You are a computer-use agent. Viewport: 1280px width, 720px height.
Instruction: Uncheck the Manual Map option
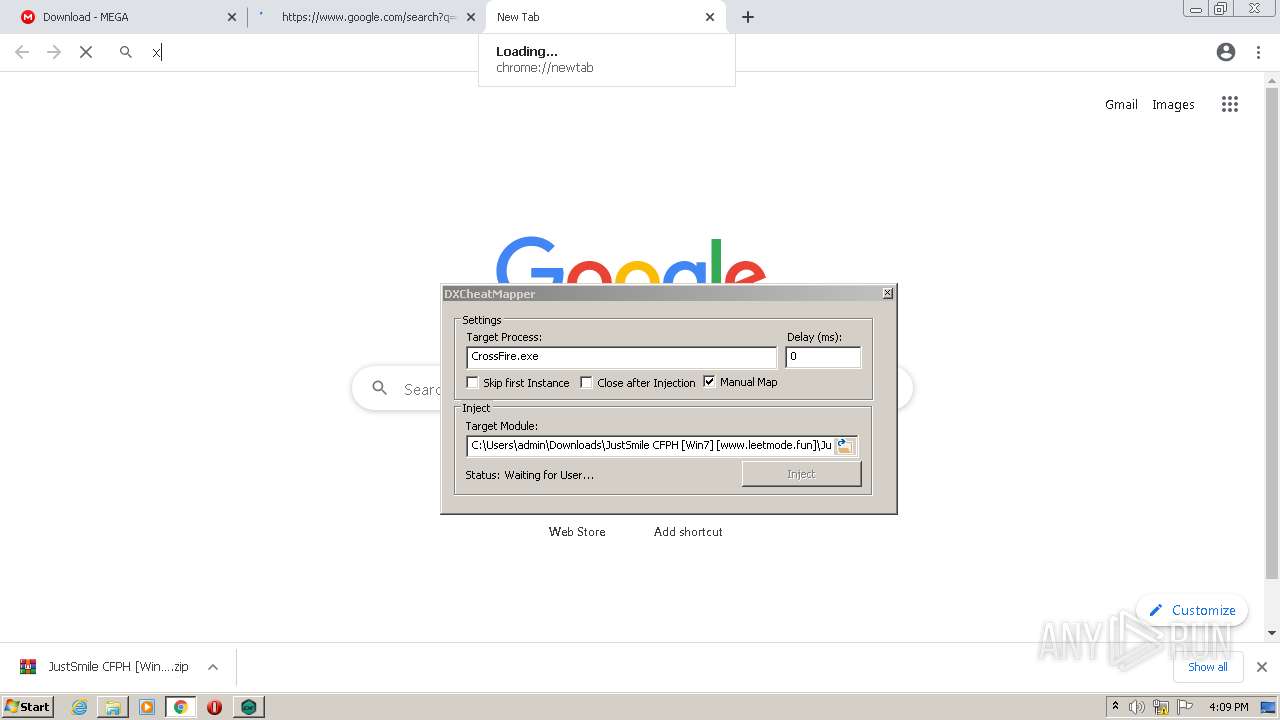pos(710,382)
